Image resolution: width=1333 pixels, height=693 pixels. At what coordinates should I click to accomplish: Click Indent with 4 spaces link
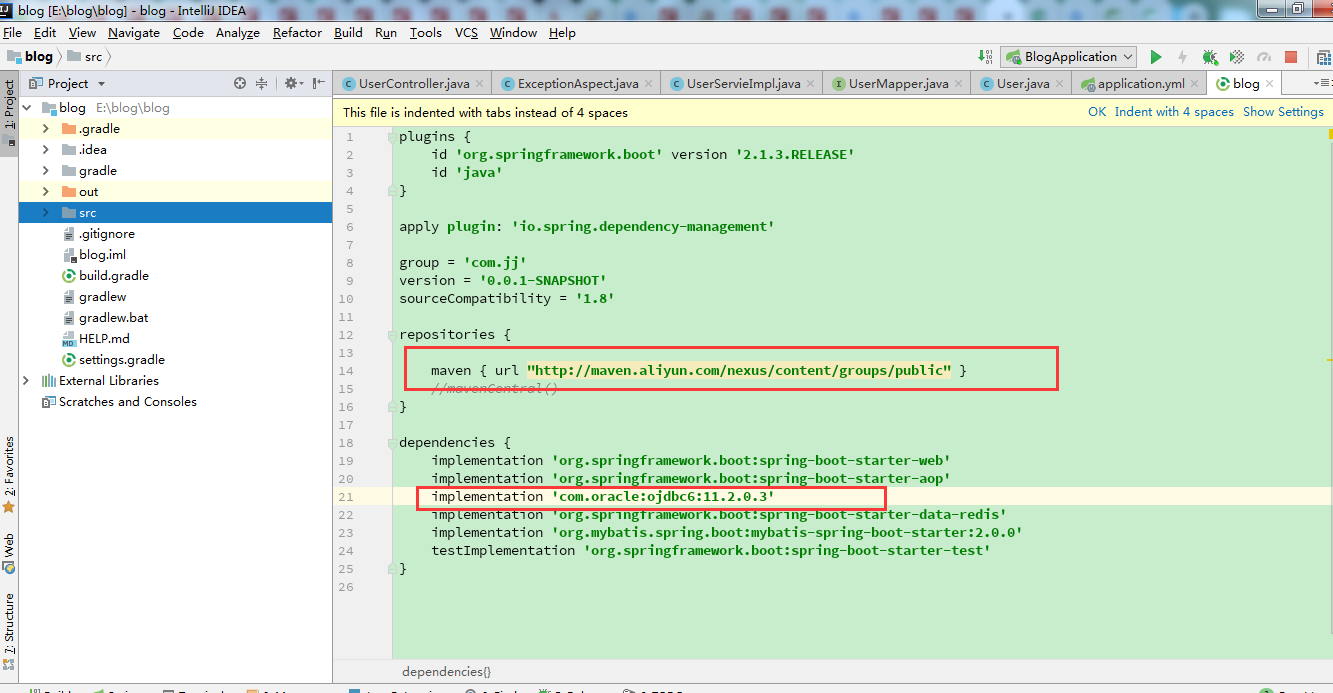(1174, 112)
